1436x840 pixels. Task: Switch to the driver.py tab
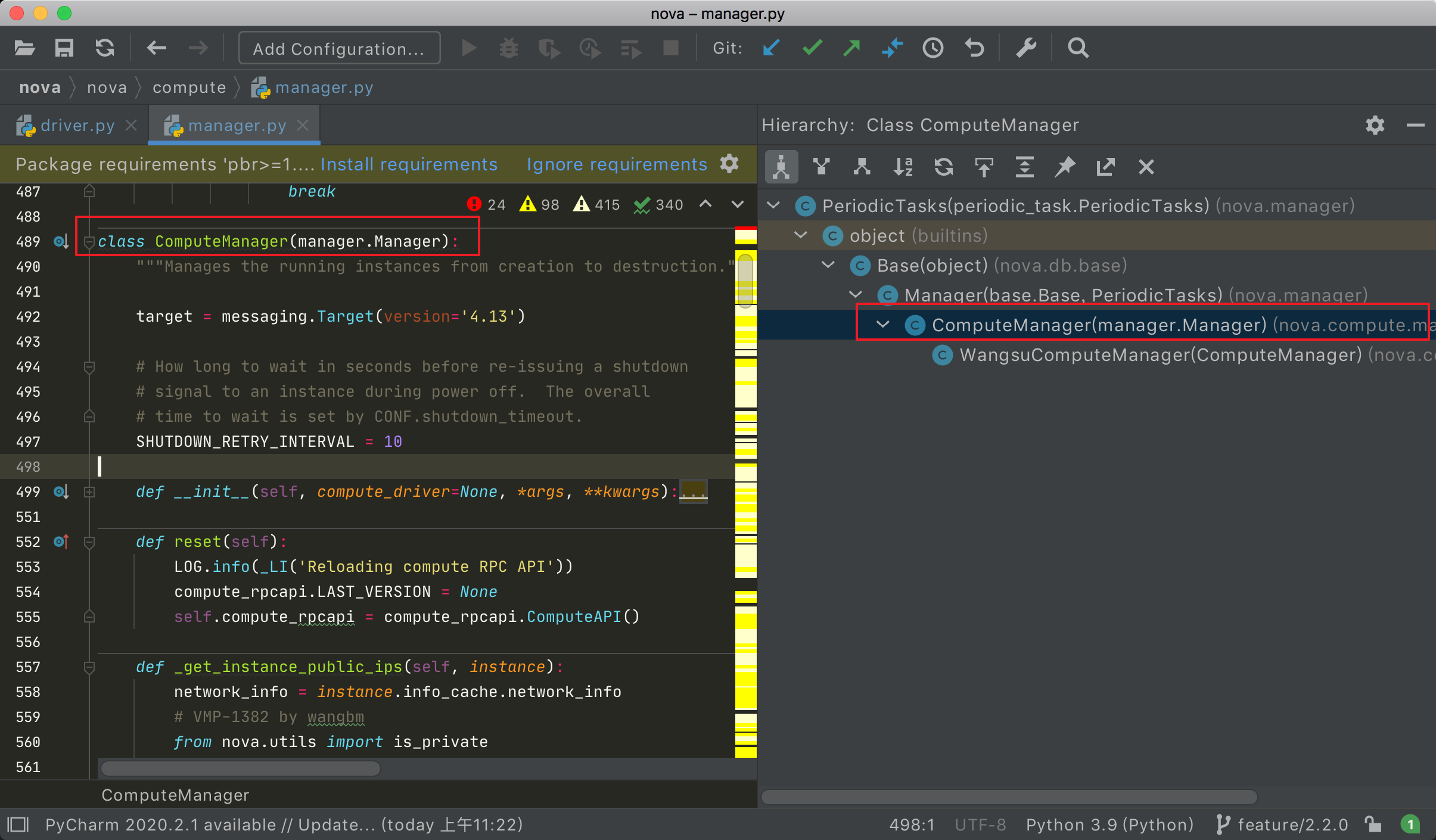click(x=77, y=126)
